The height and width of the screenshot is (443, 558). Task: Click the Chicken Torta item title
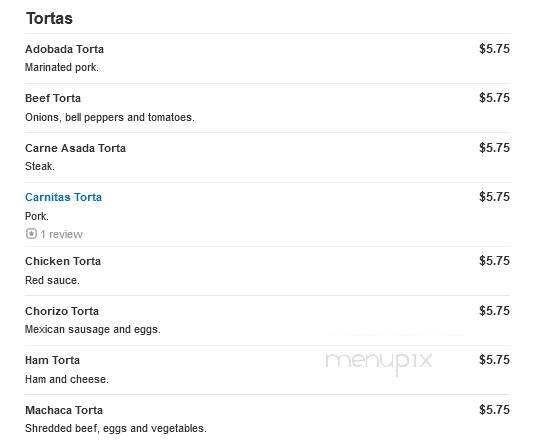63,261
